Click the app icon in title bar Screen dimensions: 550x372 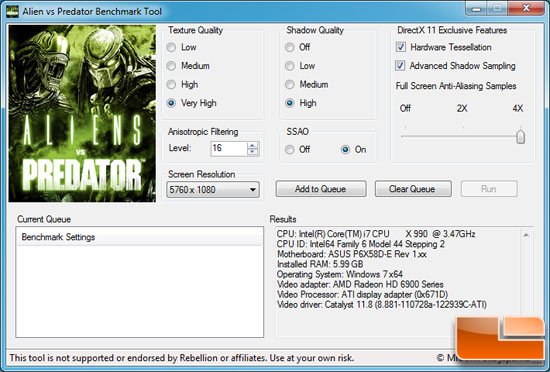coord(12,11)
